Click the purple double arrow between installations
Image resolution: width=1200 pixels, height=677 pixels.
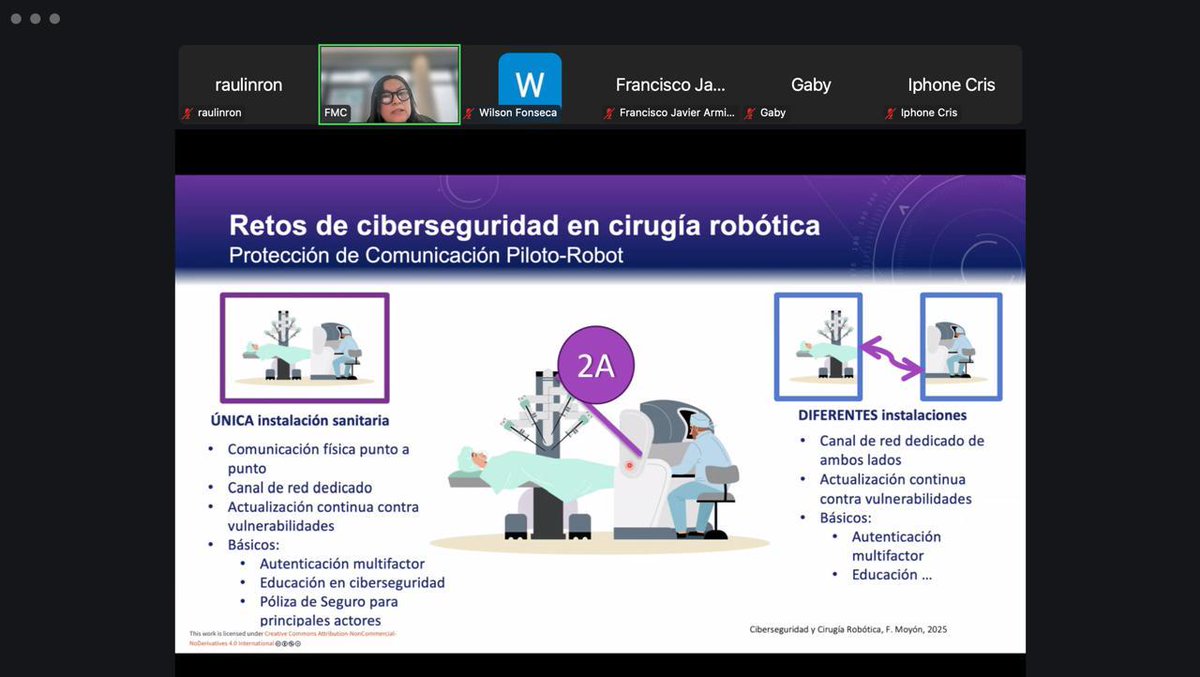click(892, 357)
